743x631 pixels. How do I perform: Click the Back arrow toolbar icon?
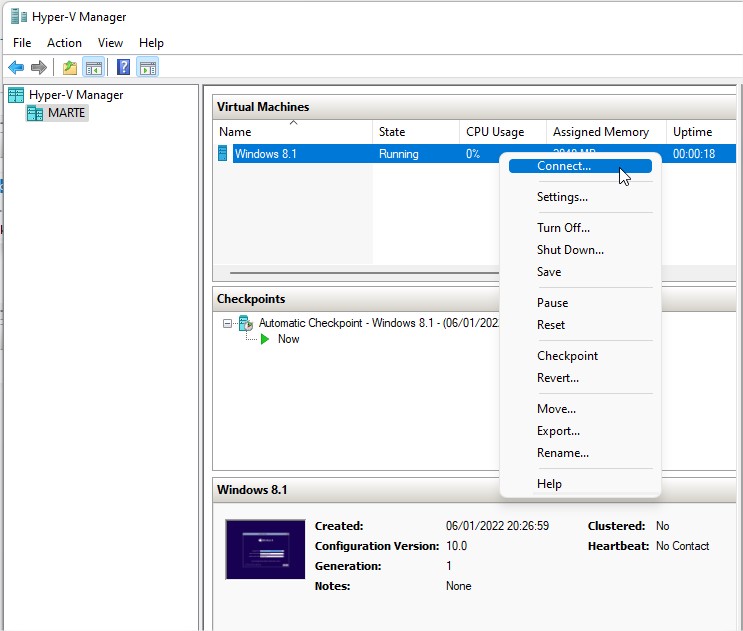[x=16, y=67]
